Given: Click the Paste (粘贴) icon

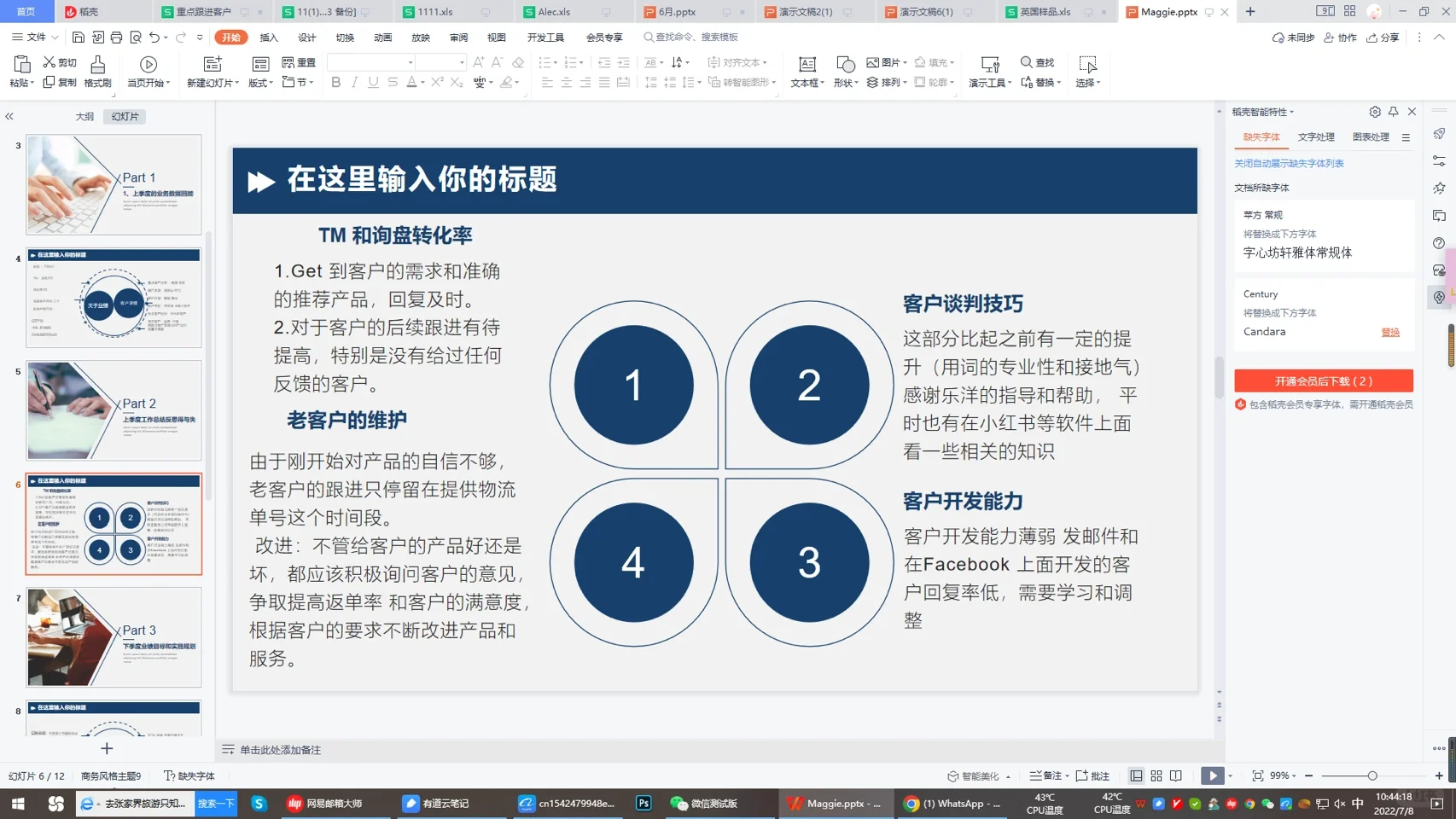Looking at the screenshot, I should 21,65.
